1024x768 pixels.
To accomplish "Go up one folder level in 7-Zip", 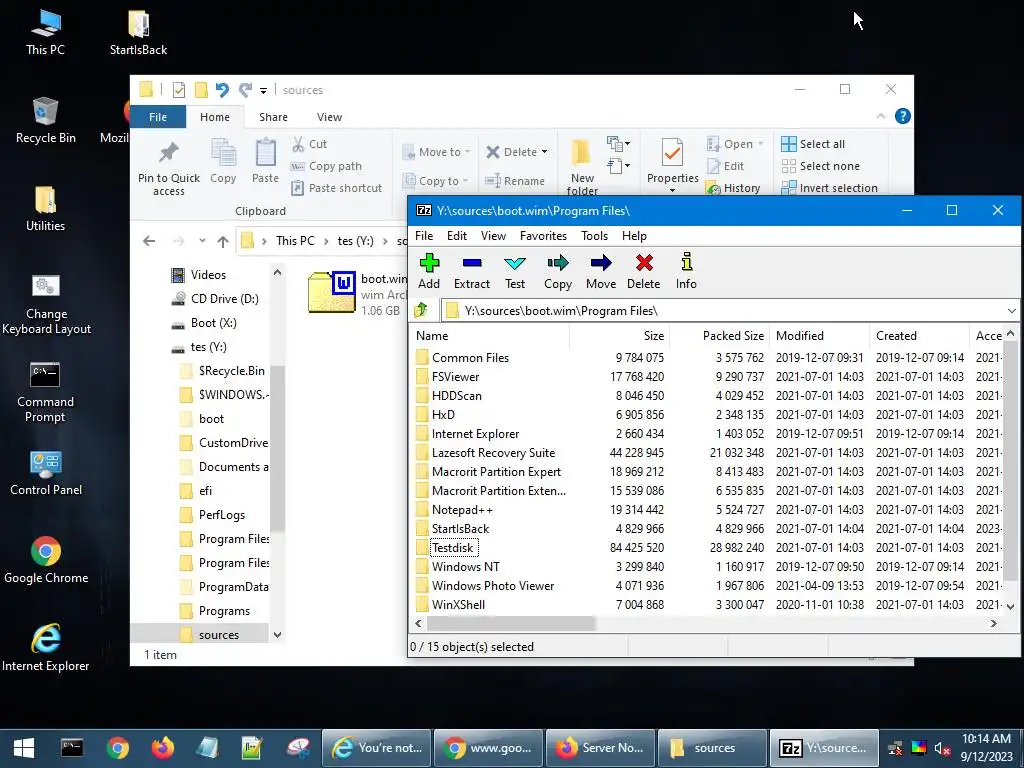I will [421, 310].
